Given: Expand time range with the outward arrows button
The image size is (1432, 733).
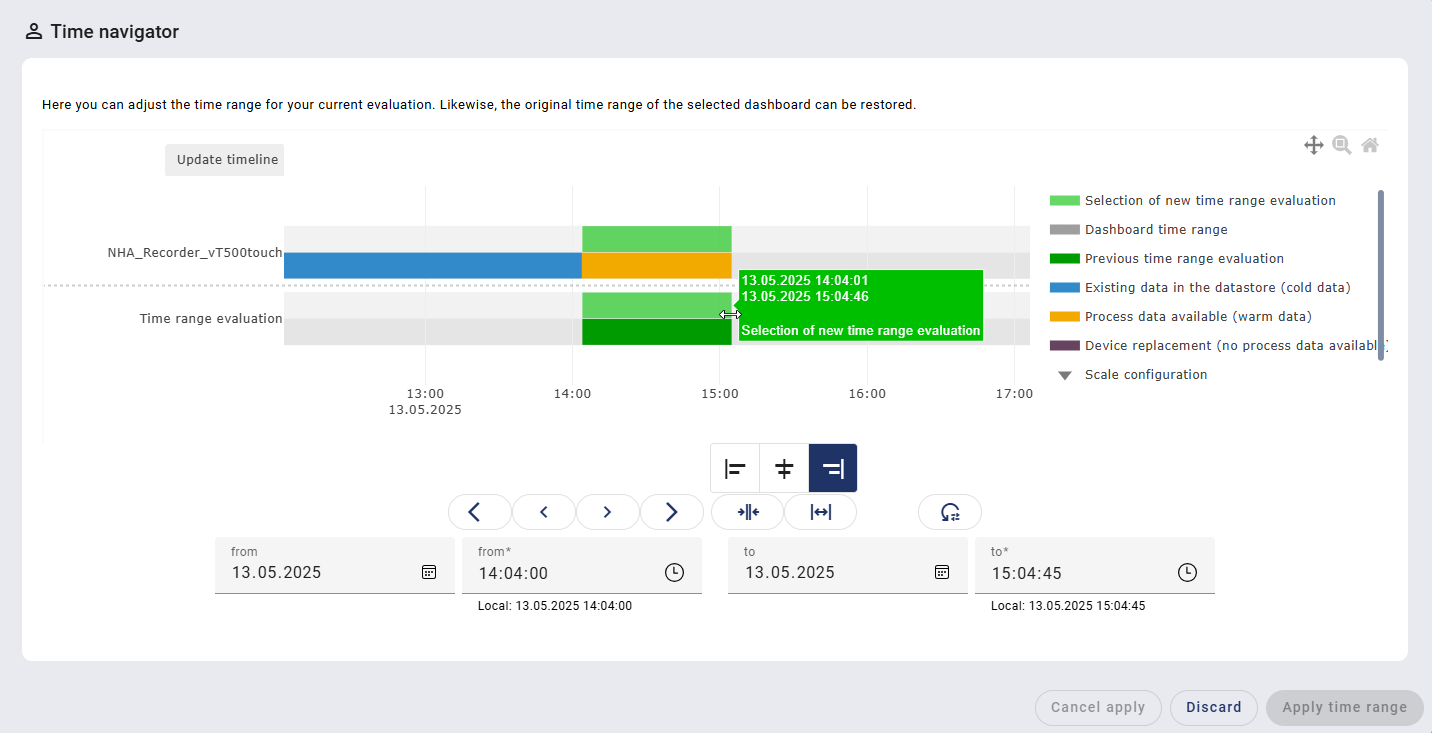Looking at the screenshot, I should tap(820, 512).
